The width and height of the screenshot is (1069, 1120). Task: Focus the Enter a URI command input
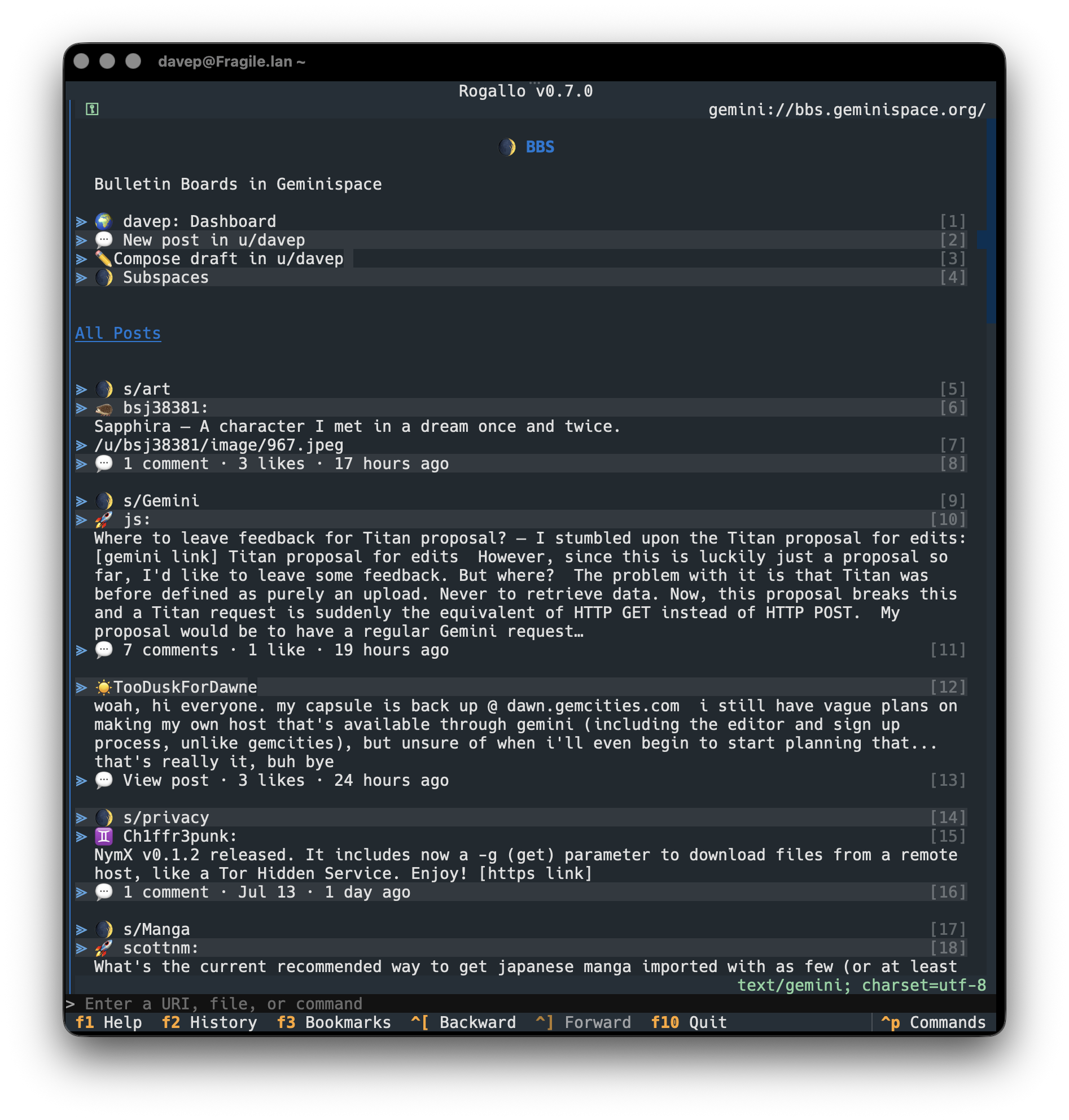(530, 1003)
